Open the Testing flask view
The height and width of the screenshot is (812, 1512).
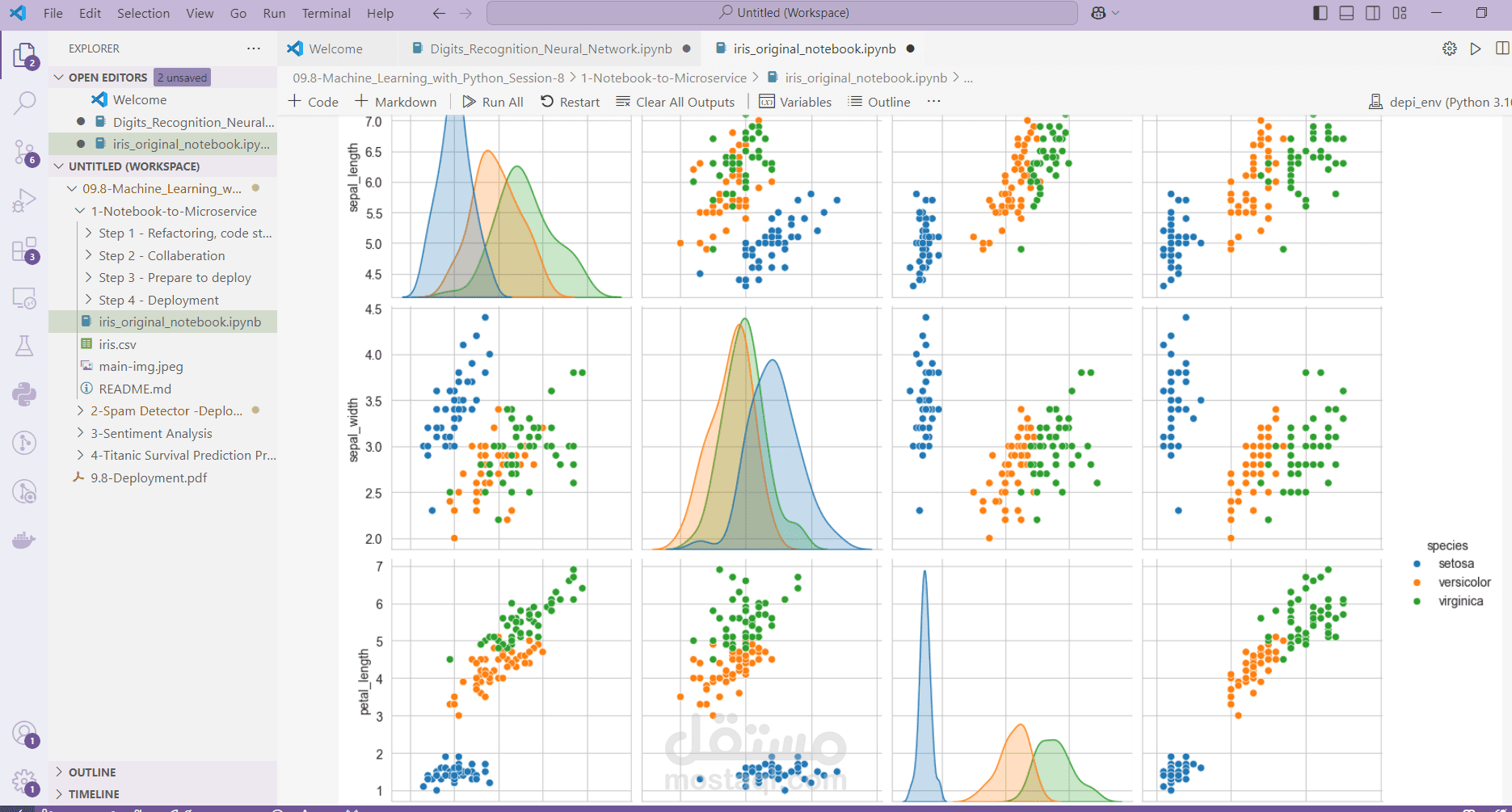[24, 345]
